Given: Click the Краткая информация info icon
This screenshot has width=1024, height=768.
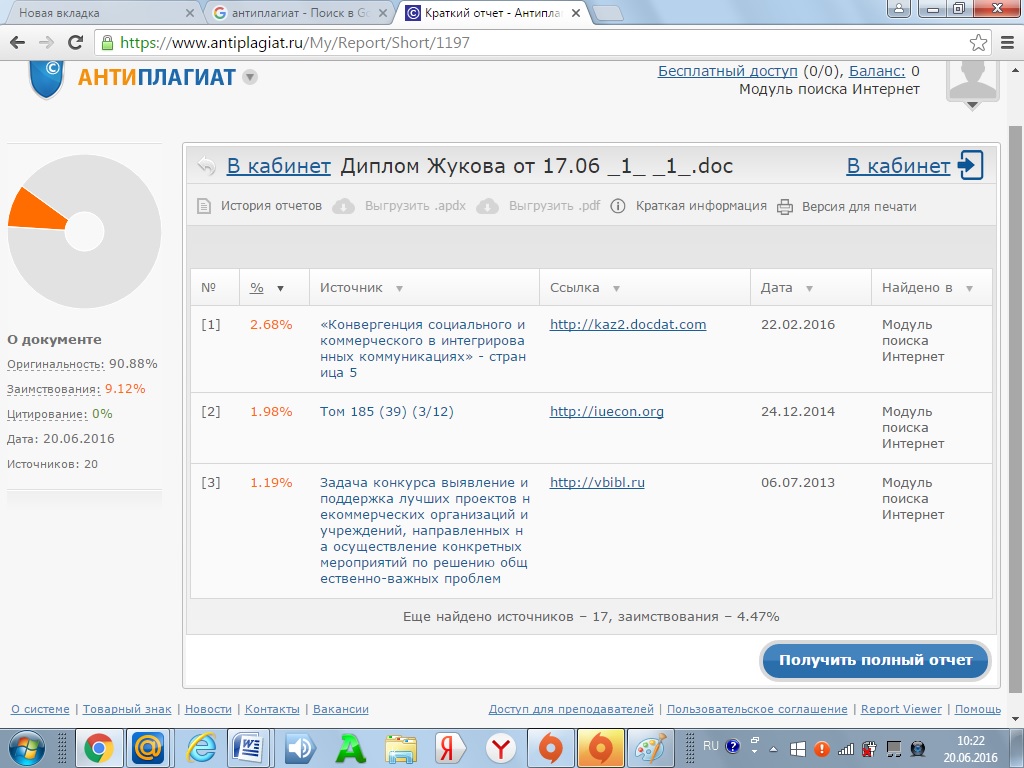Looking at the screenshot, I should click(x=618, y=207).
